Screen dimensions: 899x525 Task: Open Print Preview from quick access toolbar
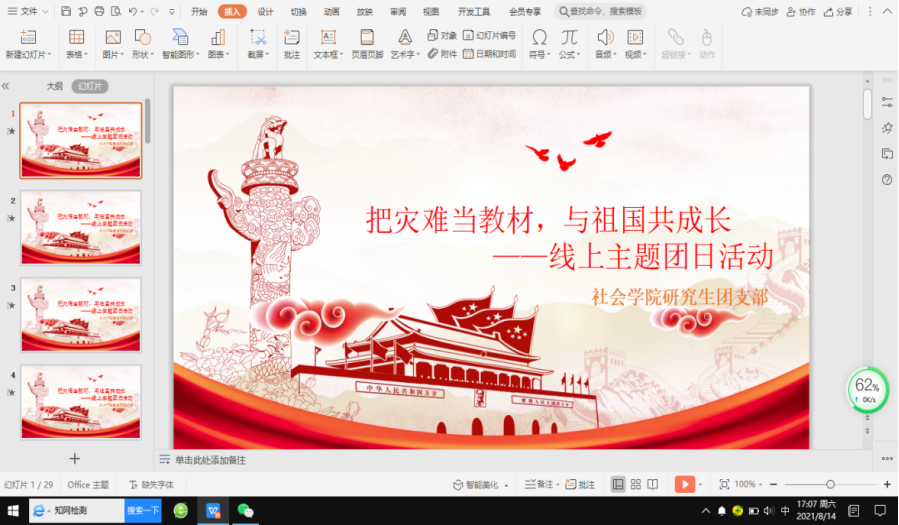116,11
